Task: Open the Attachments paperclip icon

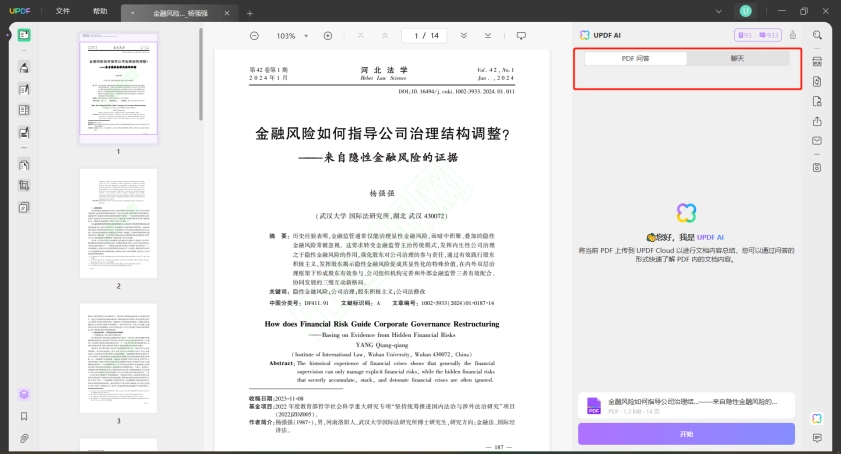Action: tap(24, 438)
